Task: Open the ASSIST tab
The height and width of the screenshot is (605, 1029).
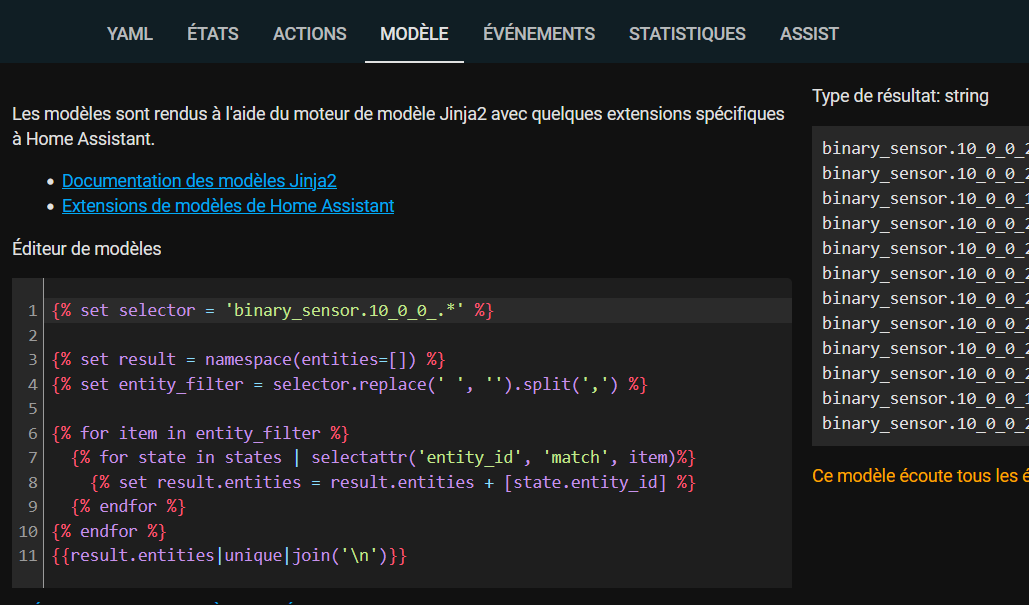Action: (809, 33)
